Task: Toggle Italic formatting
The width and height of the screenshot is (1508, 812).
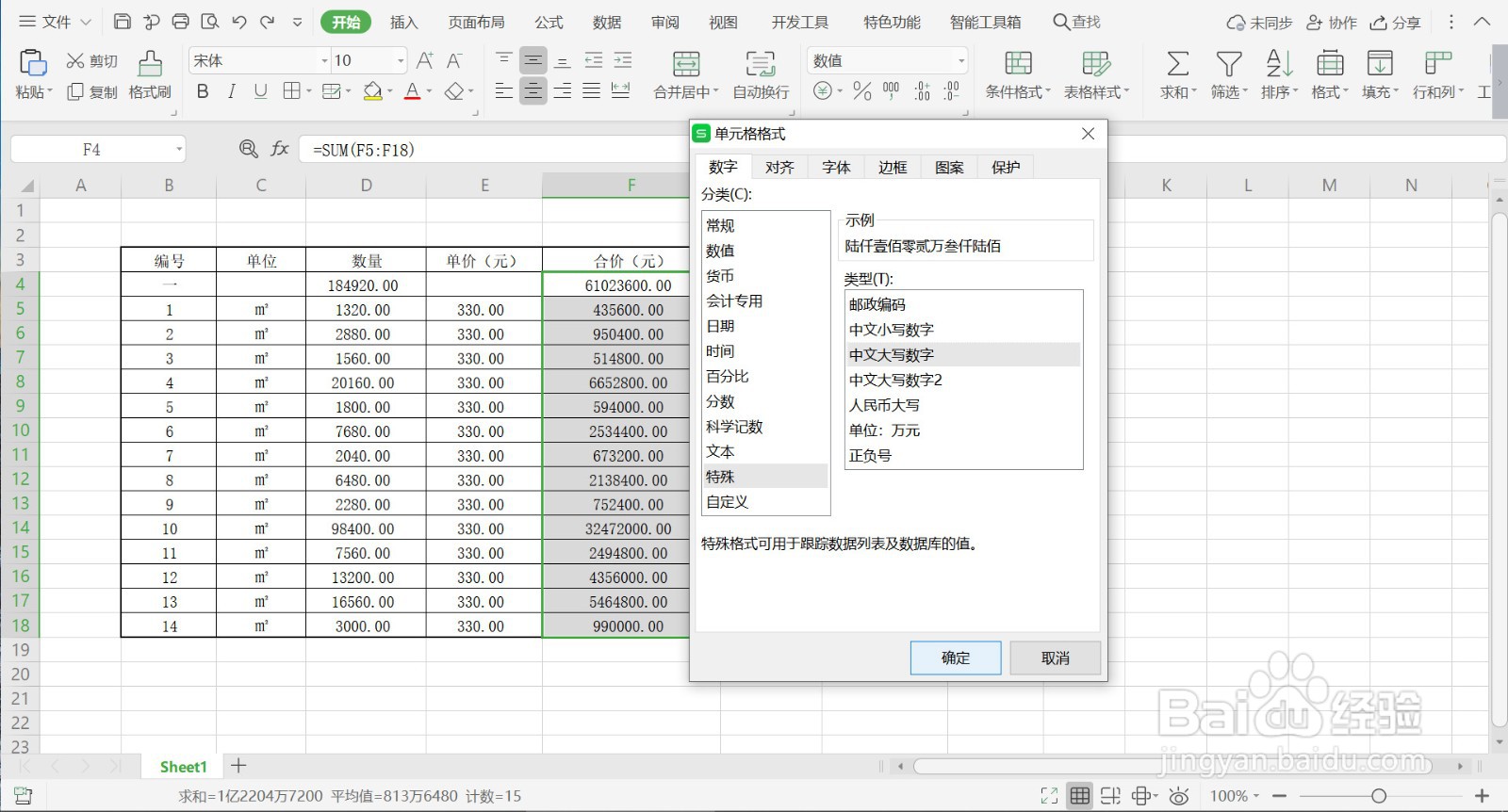Action: [232, 91]
